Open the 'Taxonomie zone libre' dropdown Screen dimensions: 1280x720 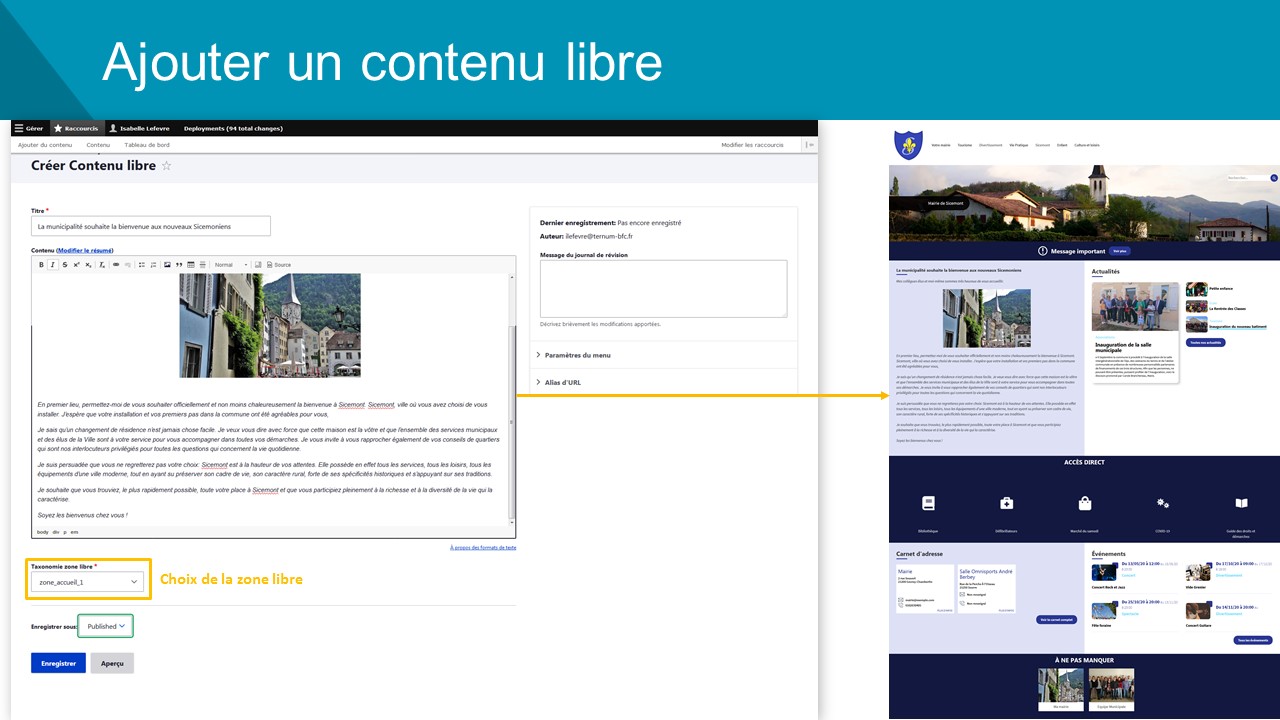[x=88, y=581]
